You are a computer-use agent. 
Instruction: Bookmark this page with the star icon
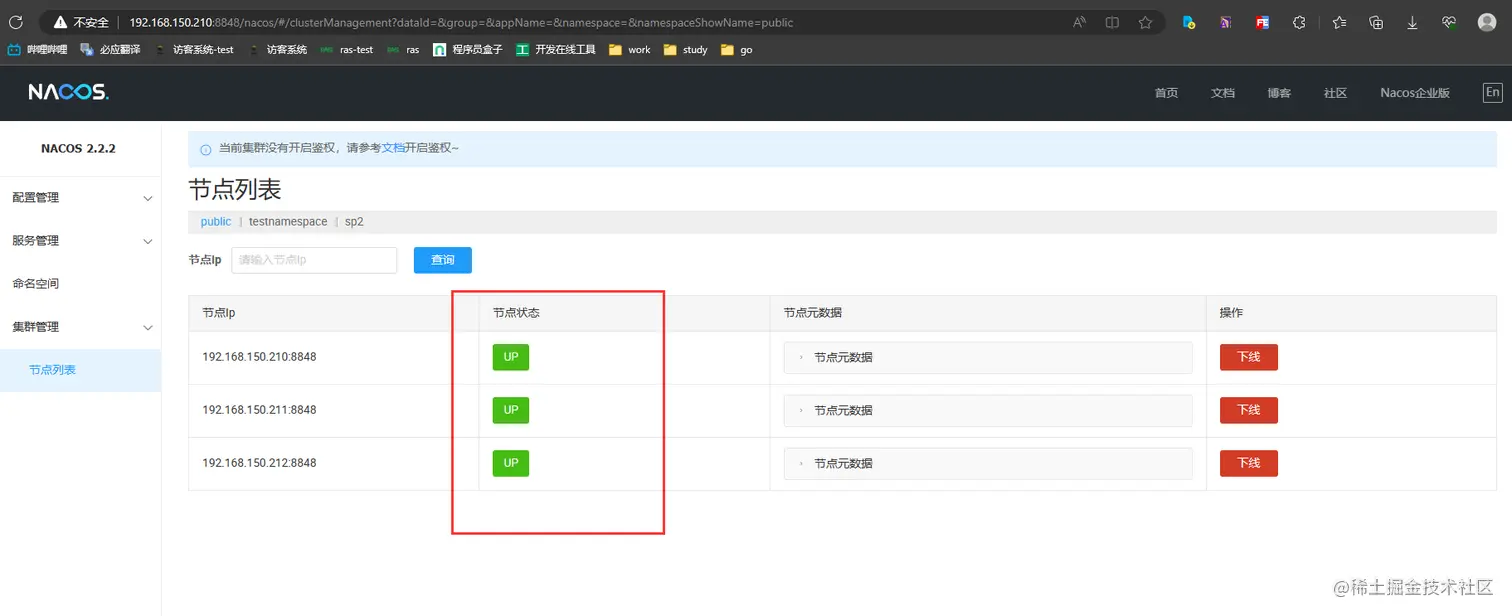[x=1145, y=22]
